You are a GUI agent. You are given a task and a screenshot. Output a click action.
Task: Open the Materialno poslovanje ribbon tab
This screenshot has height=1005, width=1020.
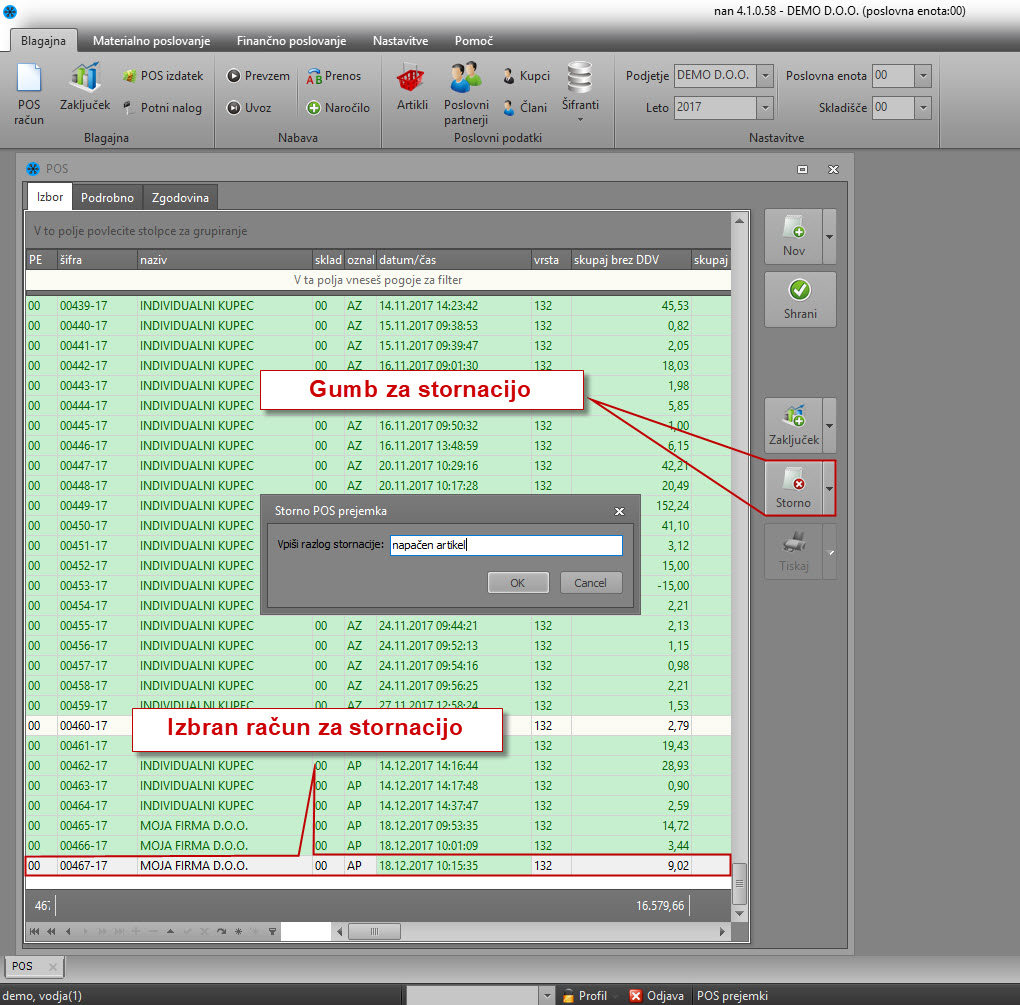152,41
